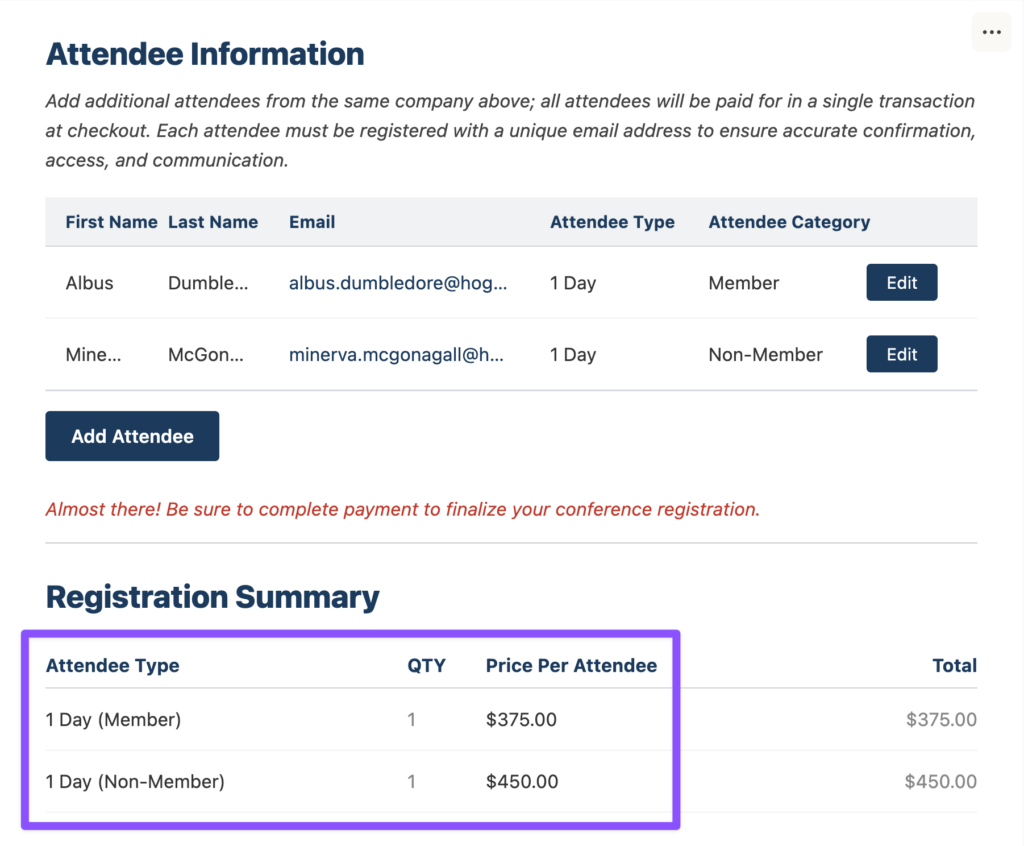
Task: Click the $375.00 total amount
Action: (947, 719)
